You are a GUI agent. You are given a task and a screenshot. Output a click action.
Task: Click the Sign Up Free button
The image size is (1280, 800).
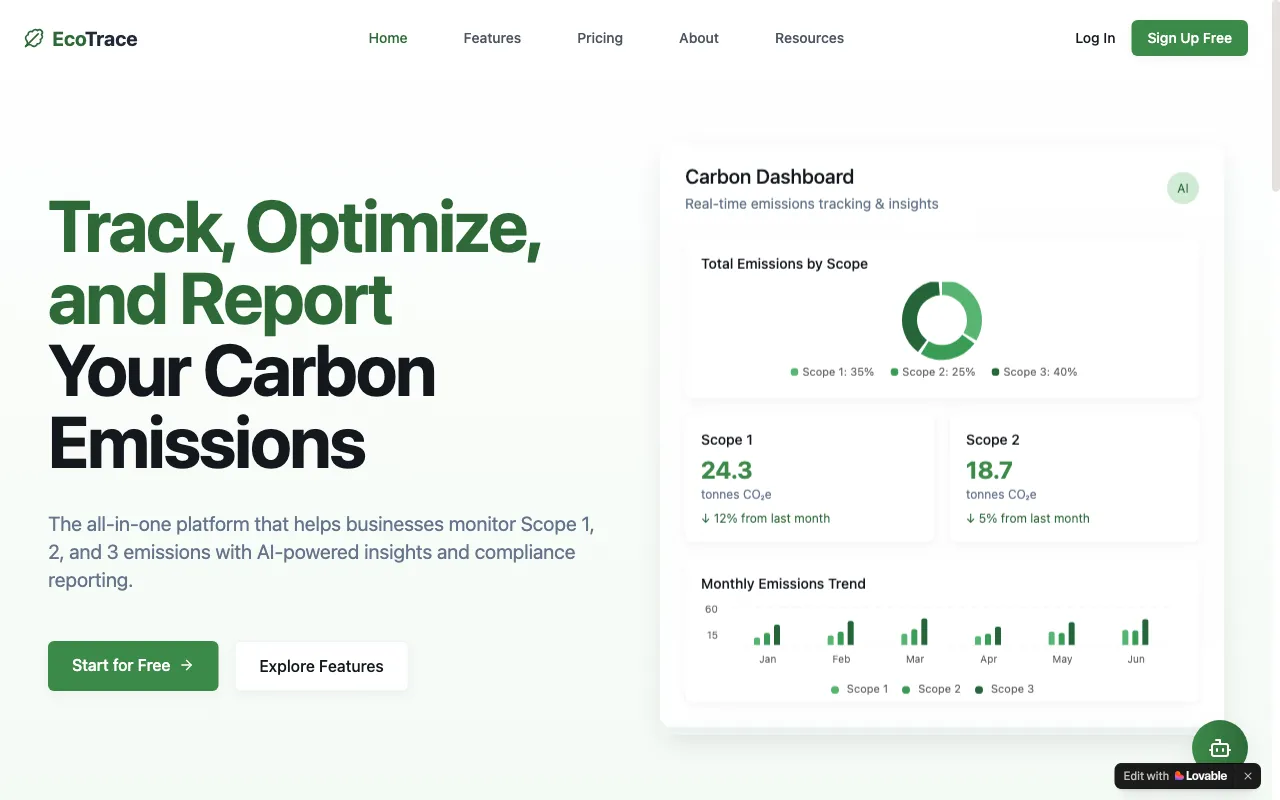tap(1189, 38)
